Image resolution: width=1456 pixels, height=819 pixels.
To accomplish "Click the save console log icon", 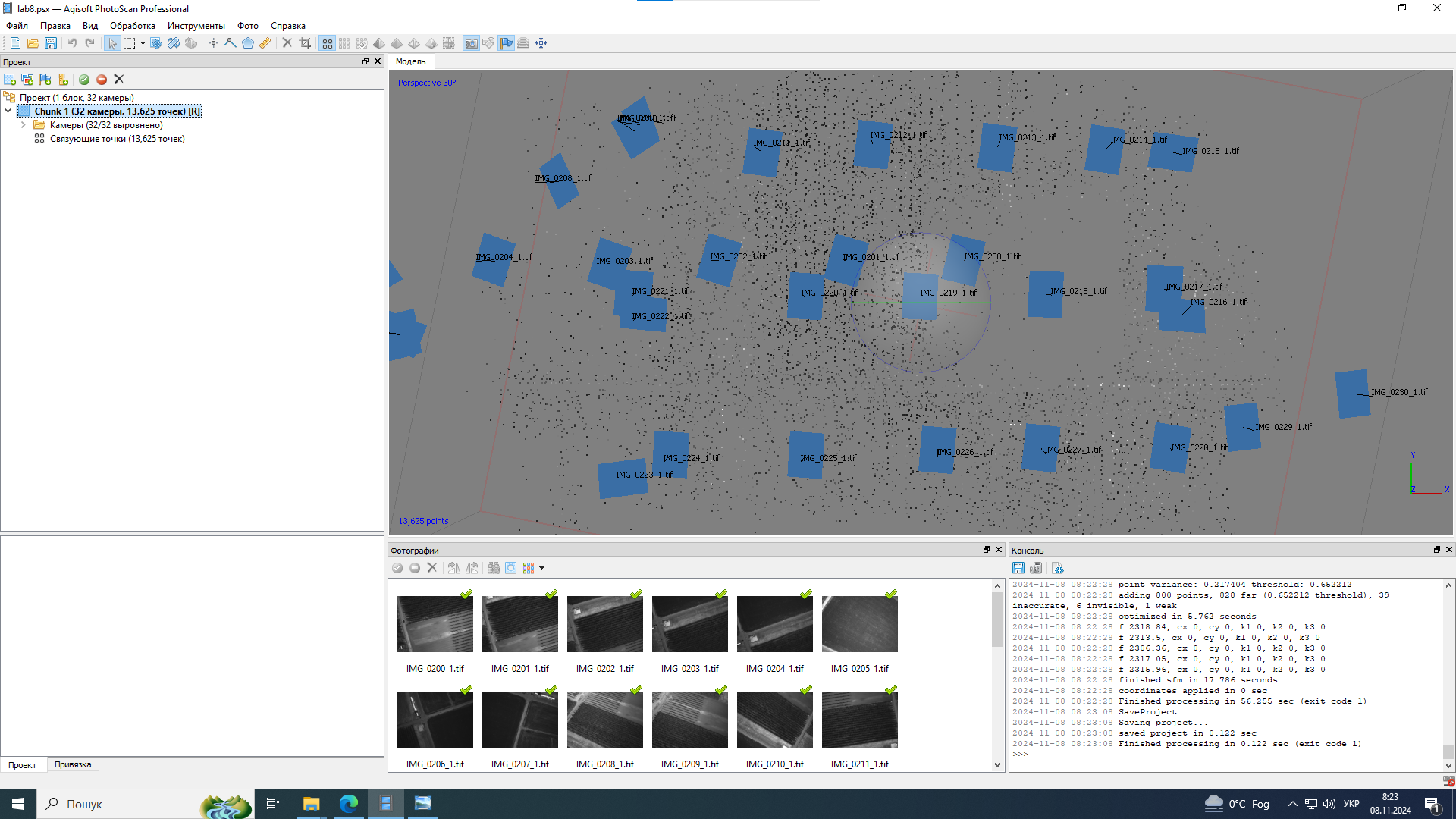I will click(x=1018, y=568).
